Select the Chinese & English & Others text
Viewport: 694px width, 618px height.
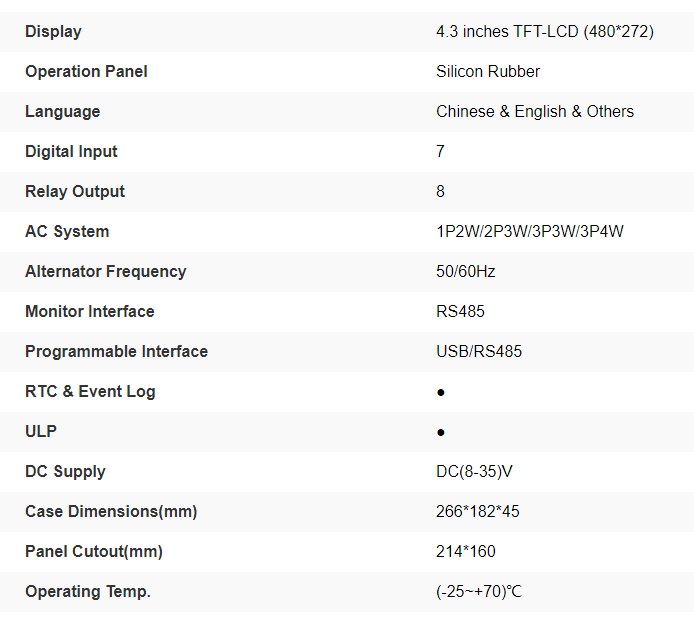[534, 112]
